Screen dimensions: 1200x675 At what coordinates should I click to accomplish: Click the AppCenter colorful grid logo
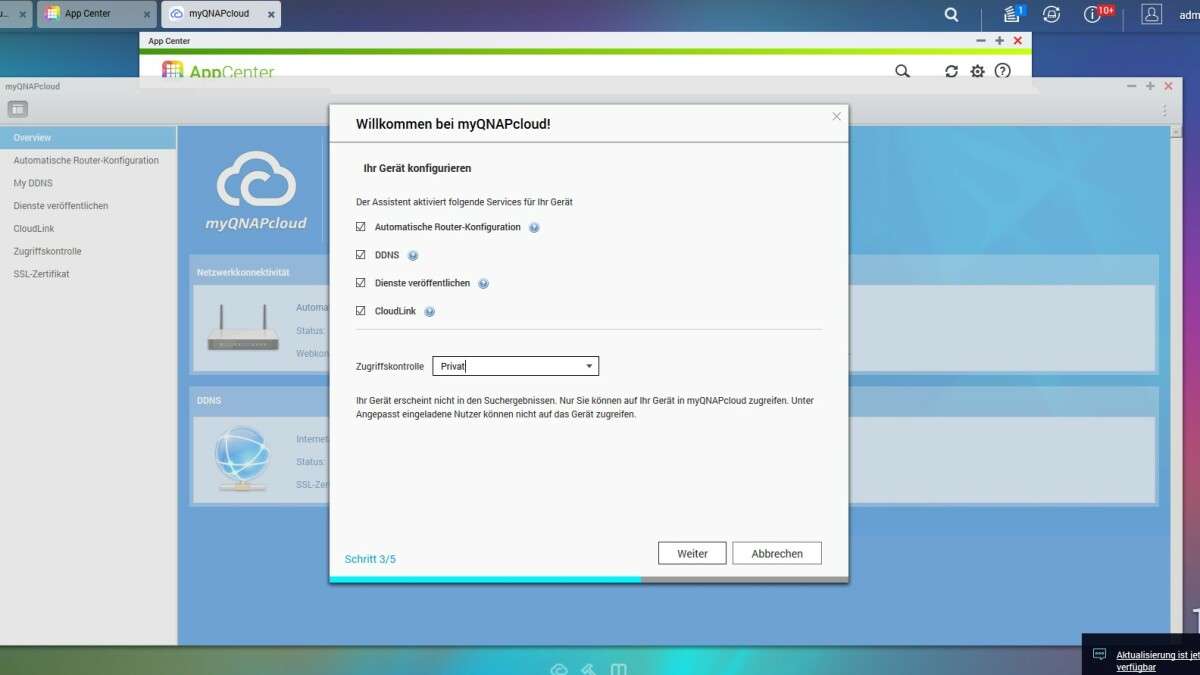click(x=173, y=70)
